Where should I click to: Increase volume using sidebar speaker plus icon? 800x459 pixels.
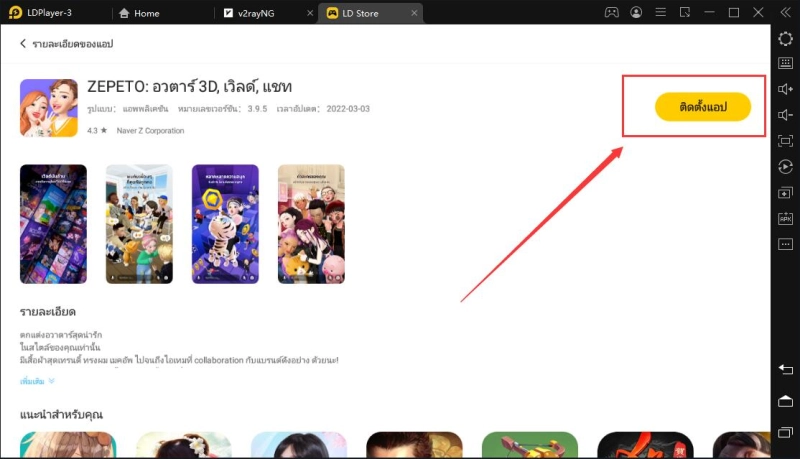pos(785,89)
